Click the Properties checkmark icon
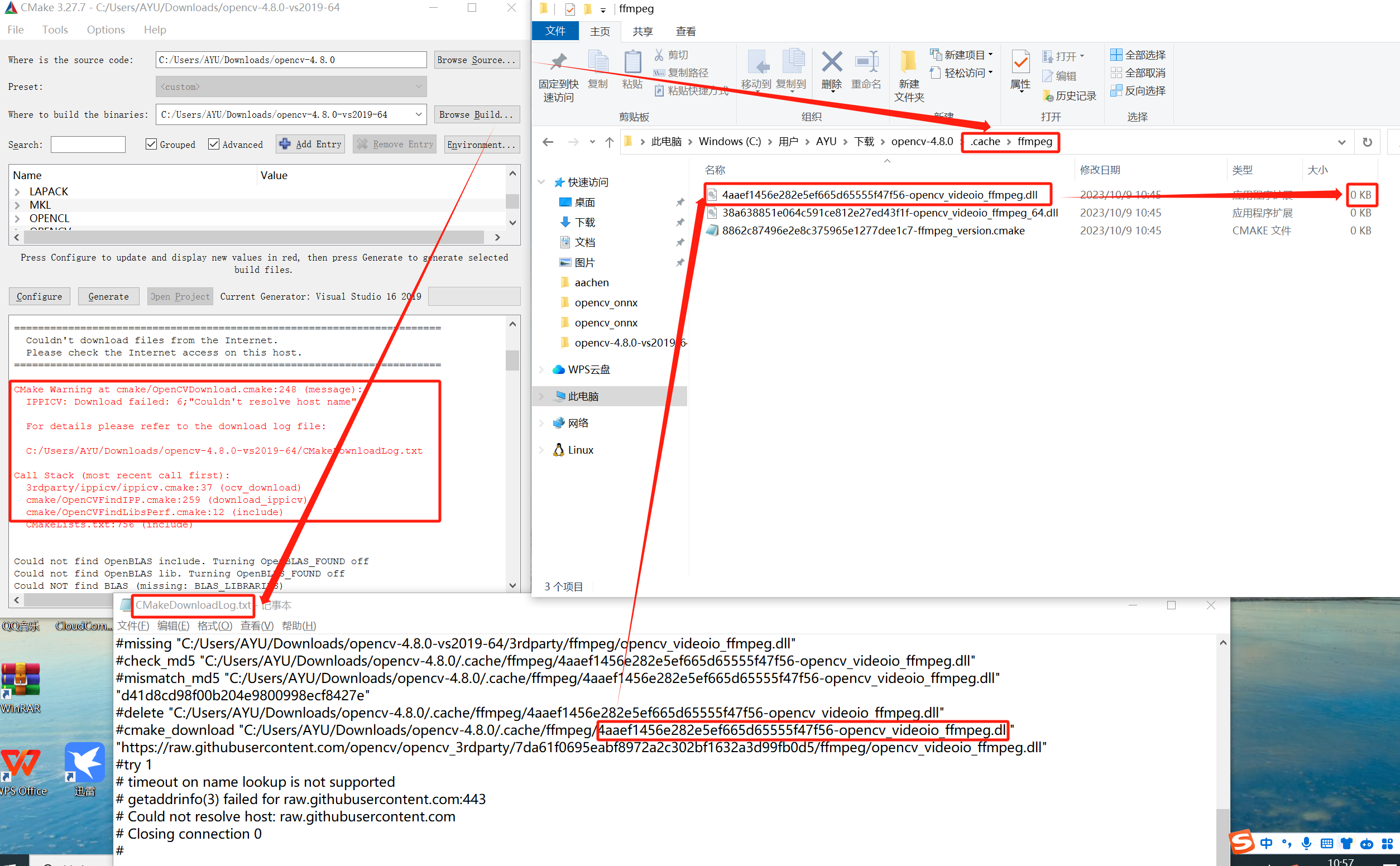 [x=1020, y=62]
